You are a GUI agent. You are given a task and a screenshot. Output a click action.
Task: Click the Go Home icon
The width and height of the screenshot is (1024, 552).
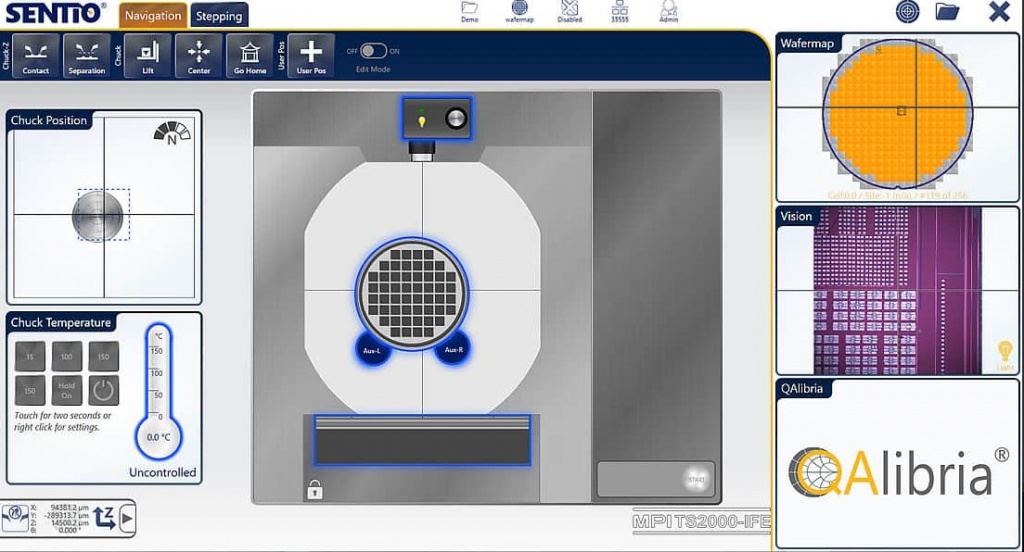click(x=250, y=56)
